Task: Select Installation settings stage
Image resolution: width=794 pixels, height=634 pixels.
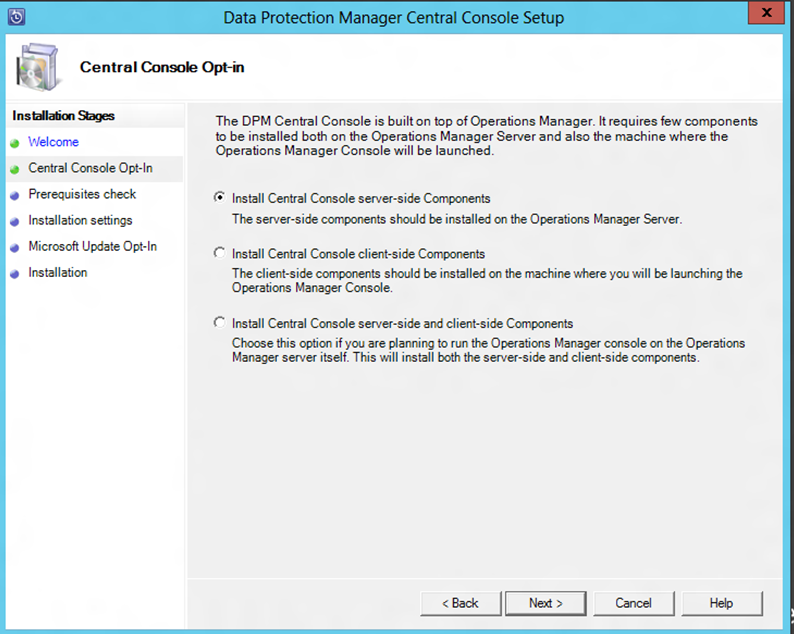Action: pyautogui.click(x=80, y=220)
